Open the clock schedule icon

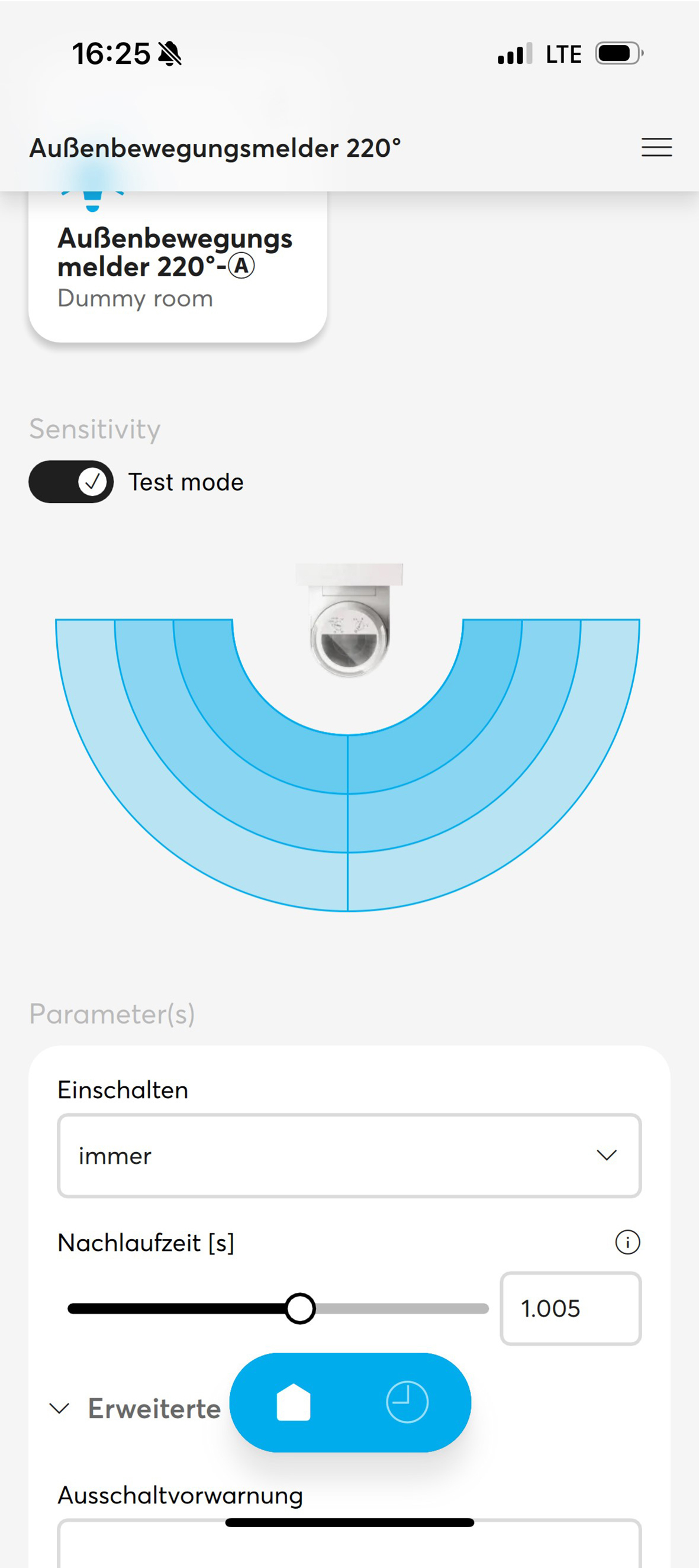407,1402
